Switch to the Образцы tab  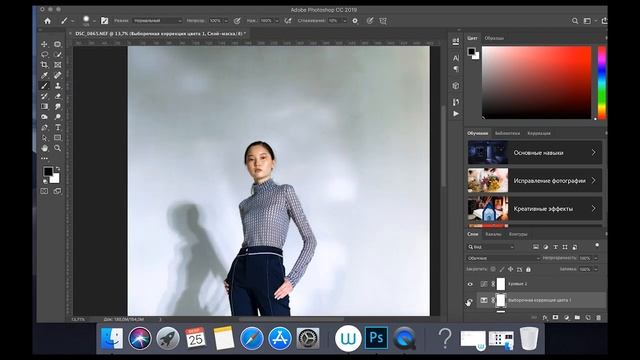point(494,38)
